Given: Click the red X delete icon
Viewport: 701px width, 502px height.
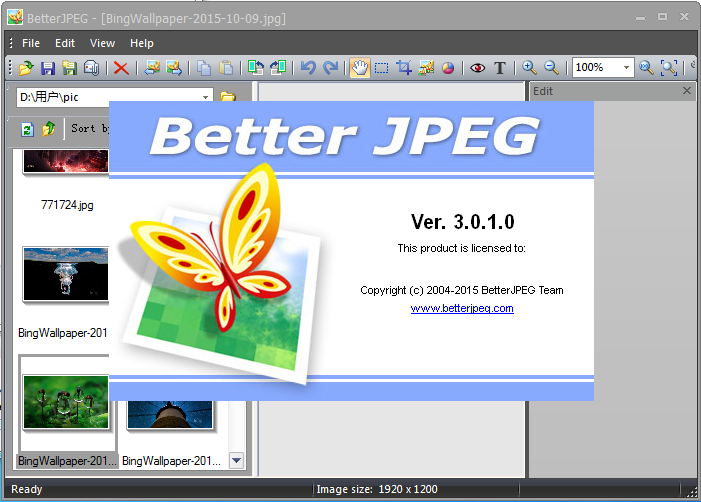Looking at the screenshot, I should point(121,68).
